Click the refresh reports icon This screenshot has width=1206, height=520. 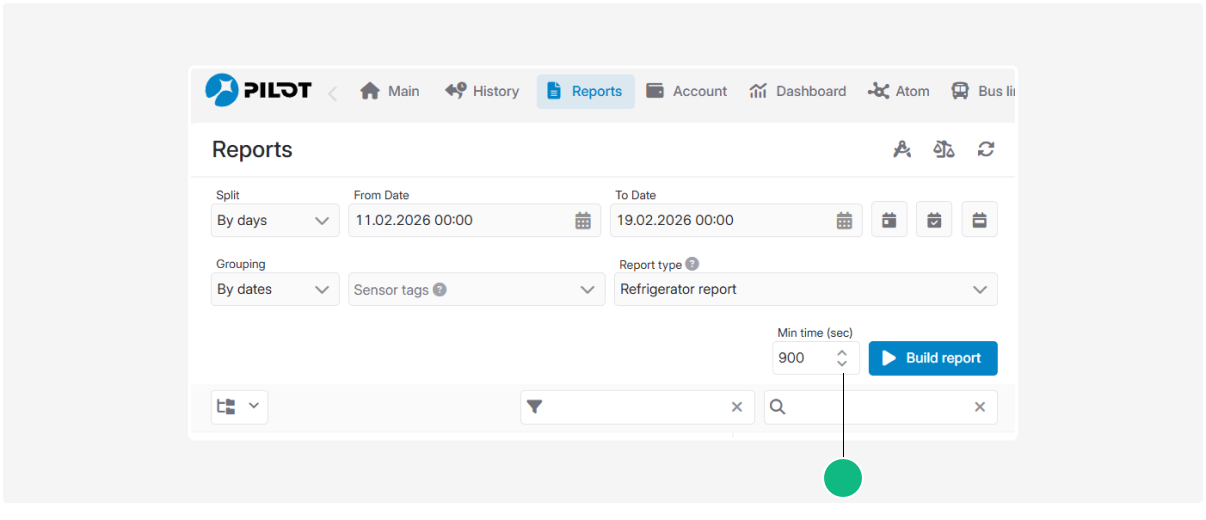click(x=986, y=149)
